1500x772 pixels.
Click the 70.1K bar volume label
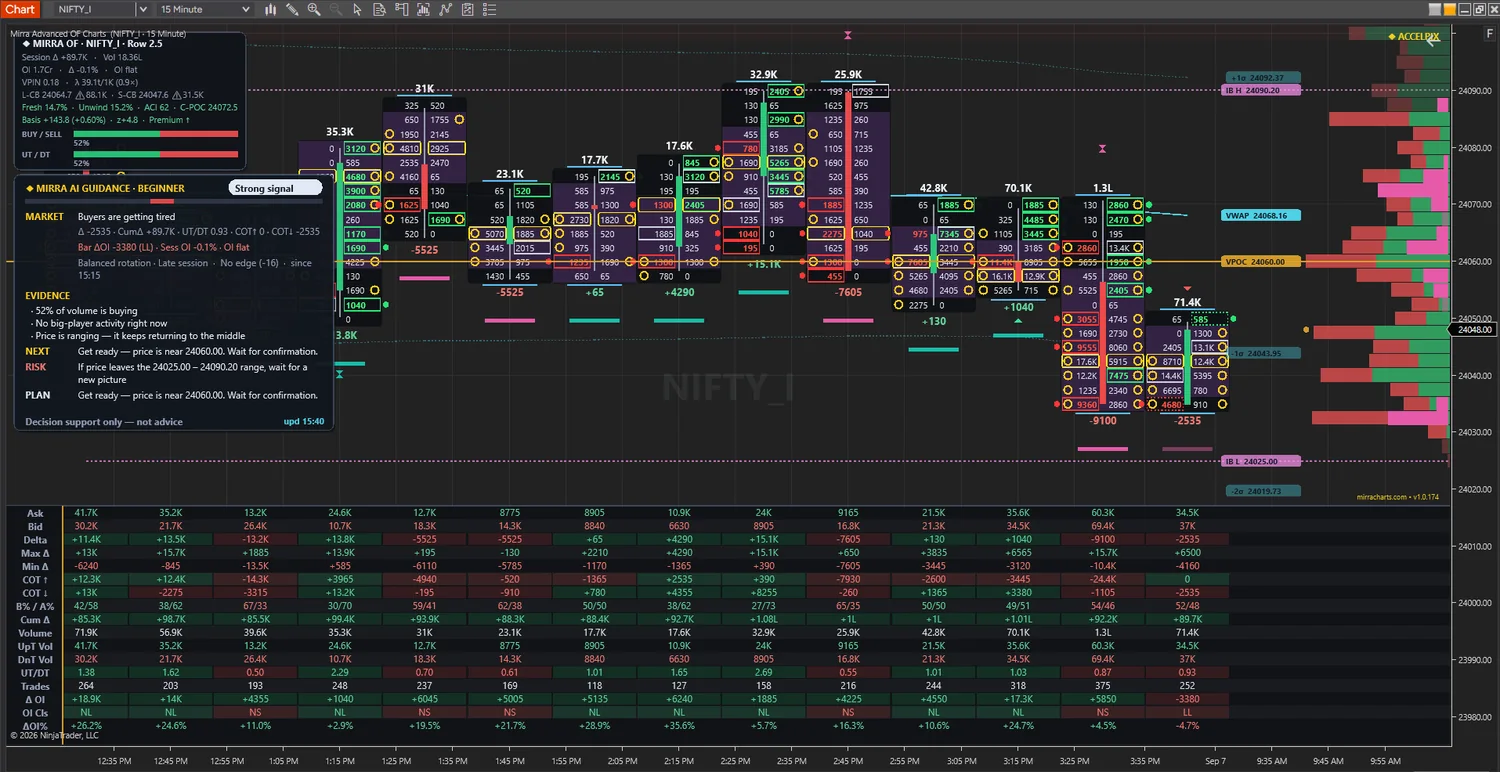(1018, 188)
